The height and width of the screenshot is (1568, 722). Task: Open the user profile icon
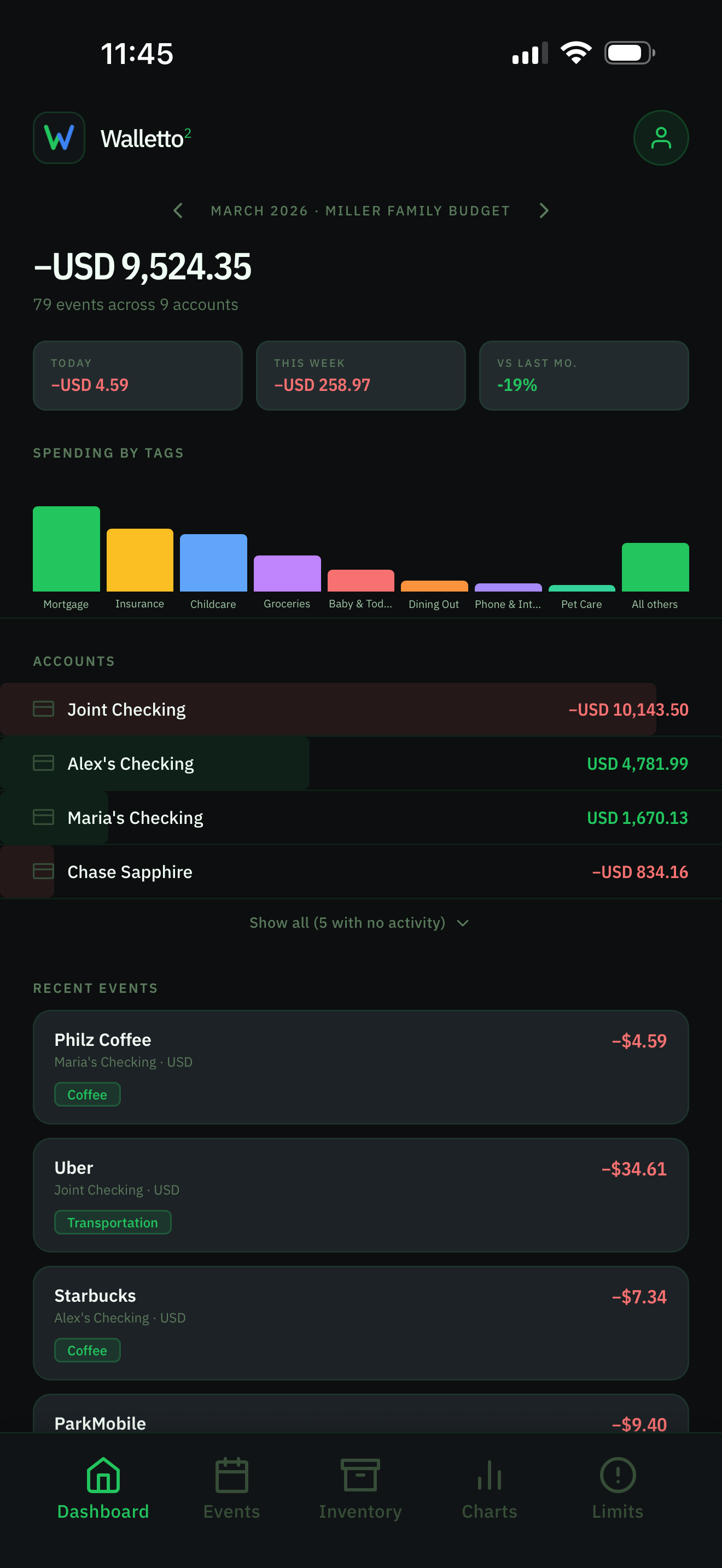(x=661, y=138)
